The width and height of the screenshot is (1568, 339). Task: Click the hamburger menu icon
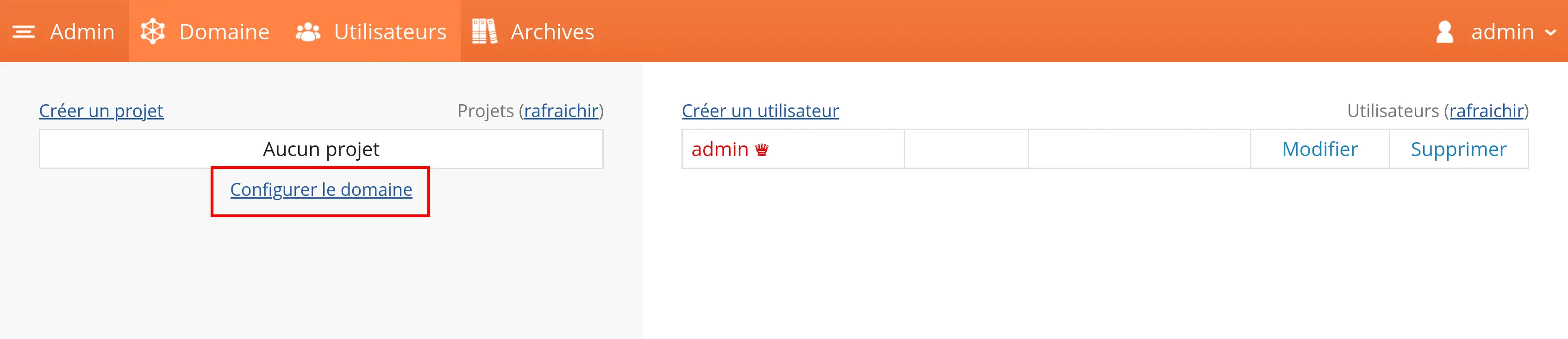coord(24,31)
